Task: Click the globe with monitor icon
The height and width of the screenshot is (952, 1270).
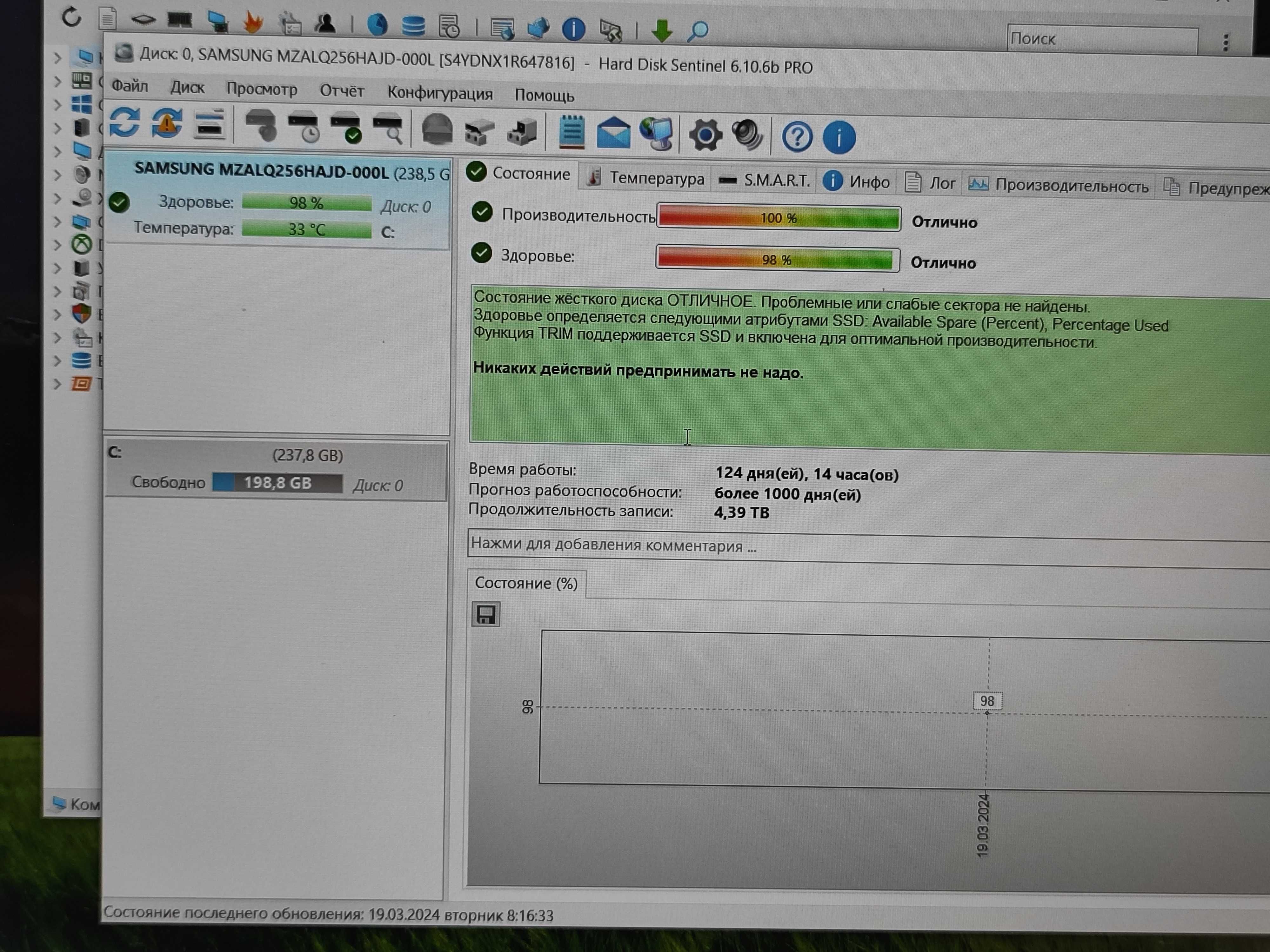Action: point(656,134)
